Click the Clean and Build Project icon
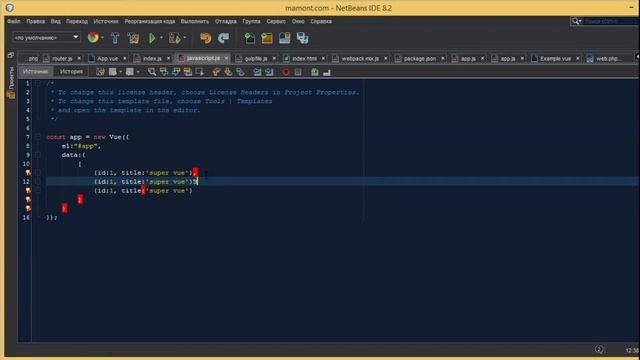The height and width of the screenshot is (360, 640). 133,38
